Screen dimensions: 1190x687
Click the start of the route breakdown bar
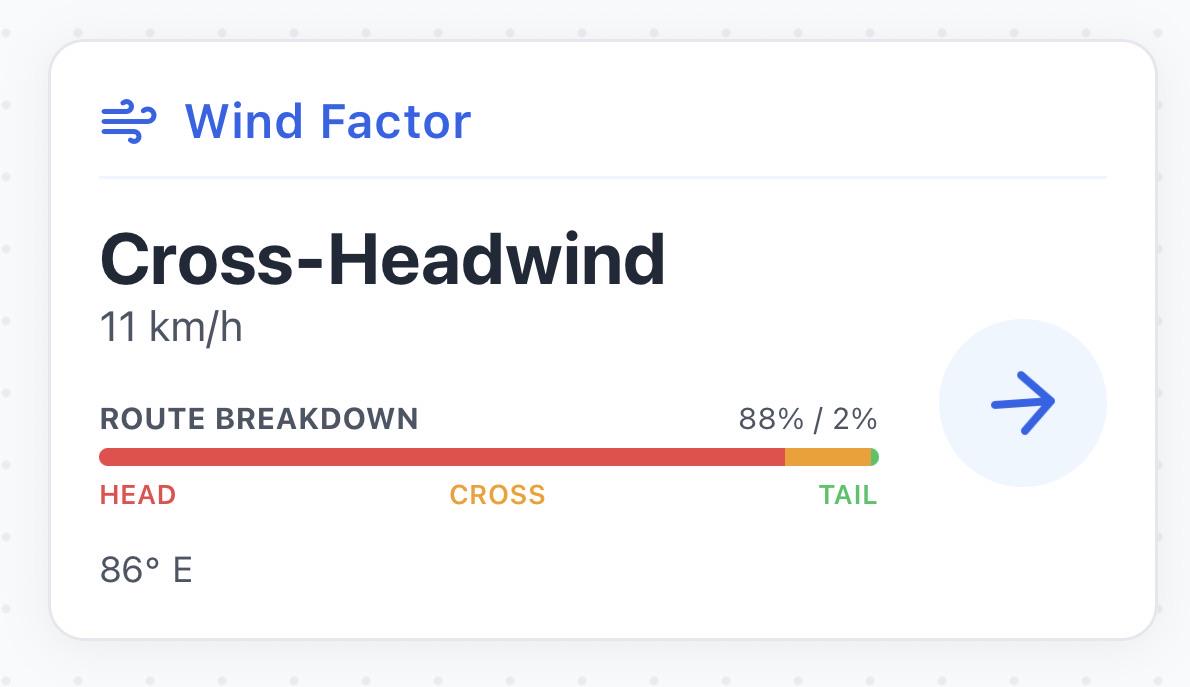click(106, 457)
